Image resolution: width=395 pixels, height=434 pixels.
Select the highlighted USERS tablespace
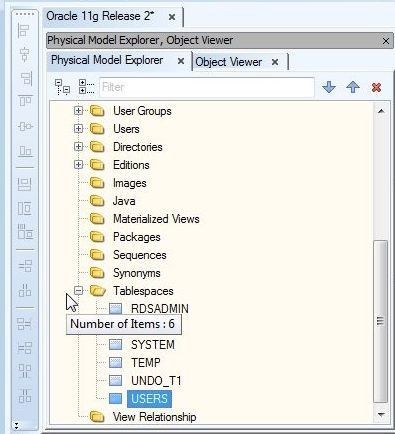tap(149, 399)
